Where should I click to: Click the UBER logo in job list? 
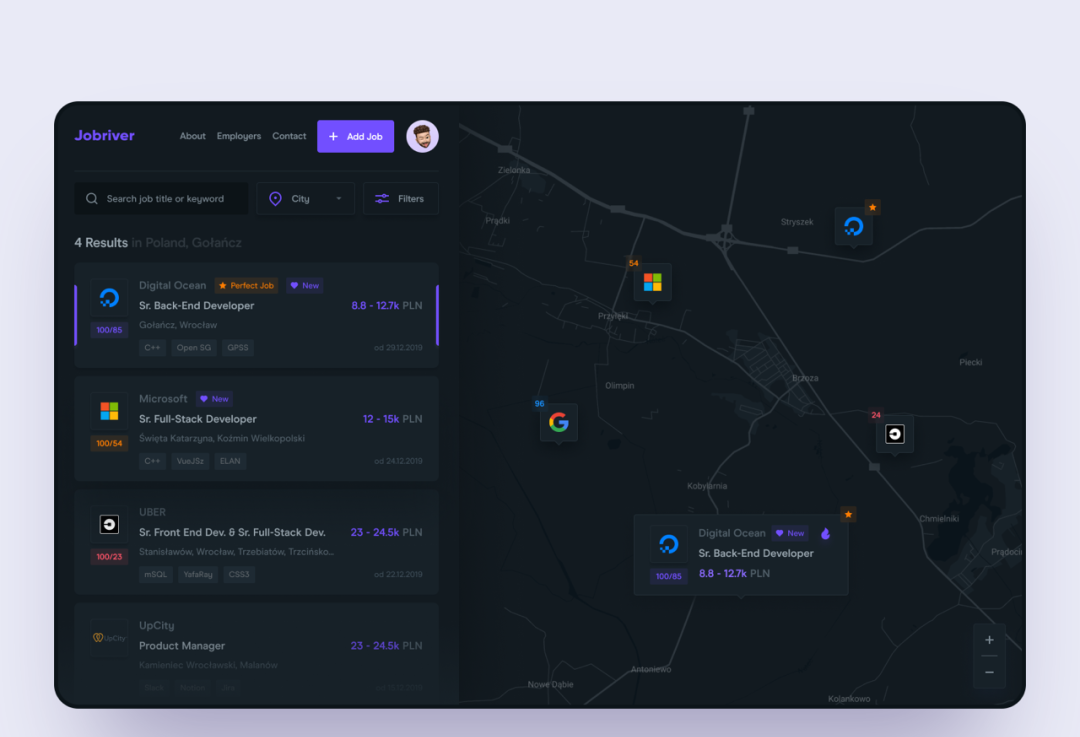click(x=109, y=525)
